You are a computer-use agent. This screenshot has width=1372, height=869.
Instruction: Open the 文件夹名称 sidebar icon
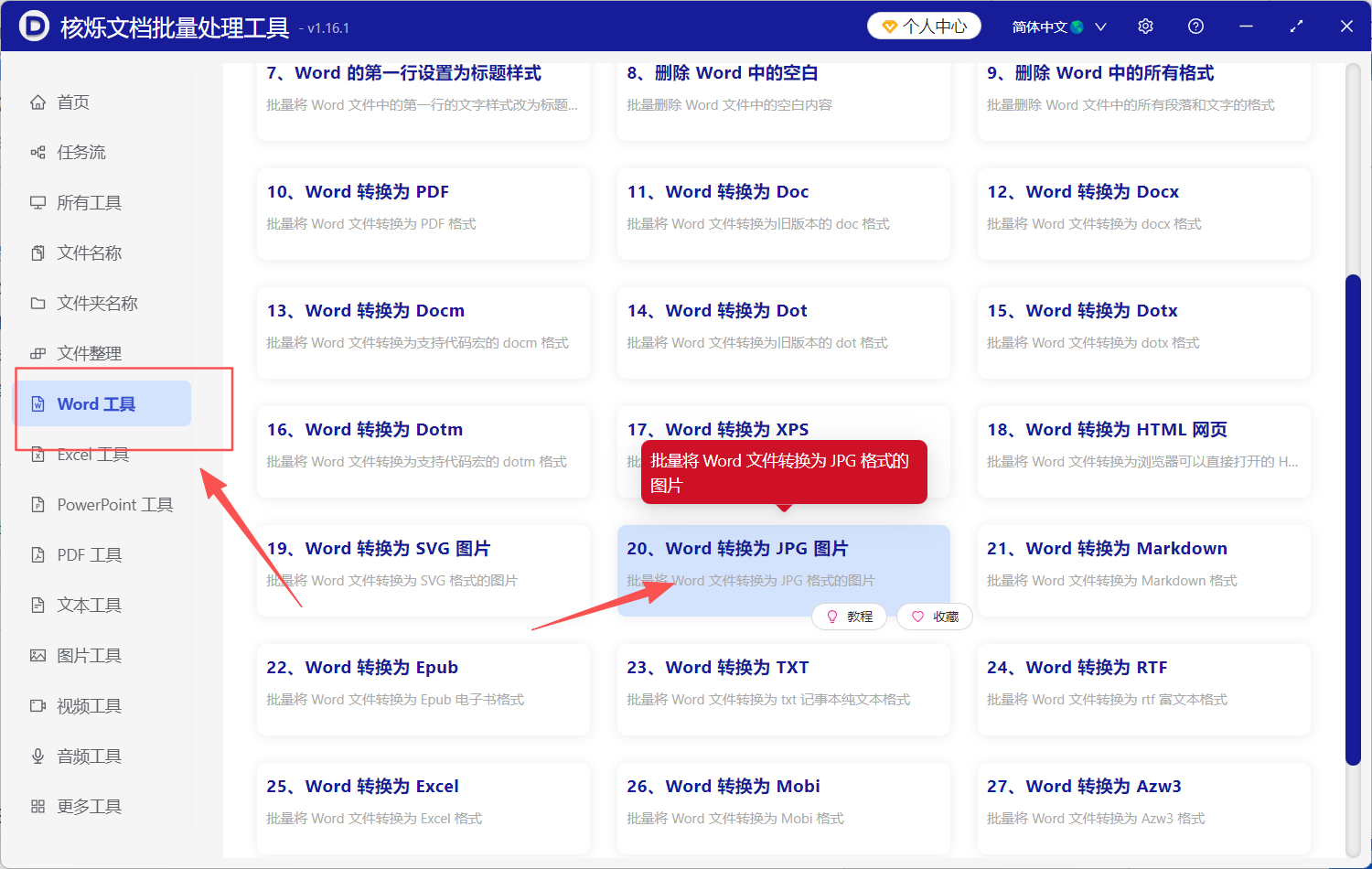tap(38, 303)
